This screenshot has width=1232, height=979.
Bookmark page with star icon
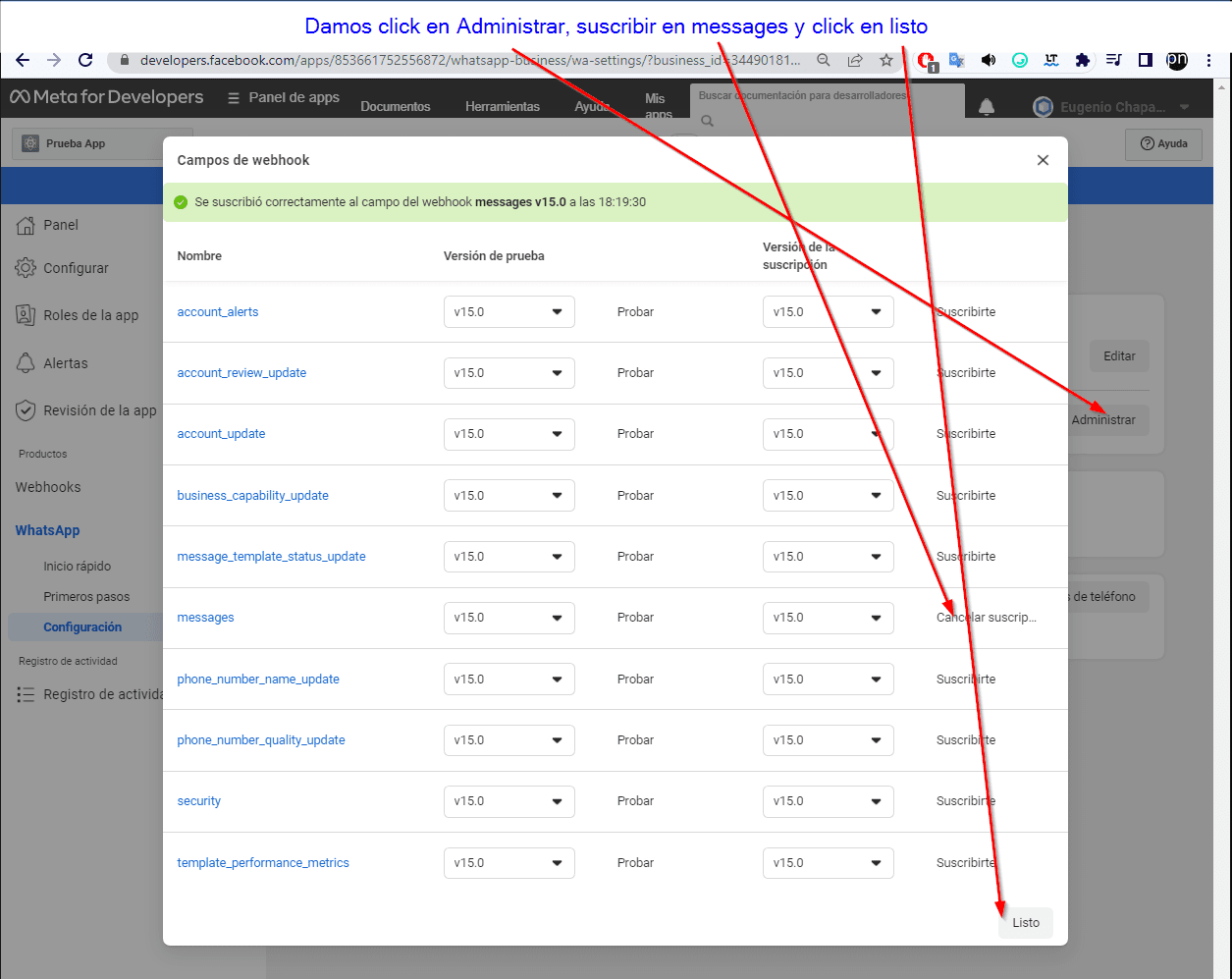point(886,60)
